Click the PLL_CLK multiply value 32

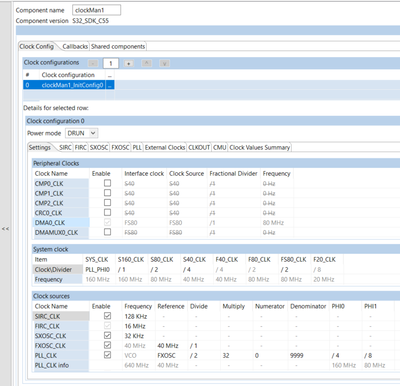point(237,355)
